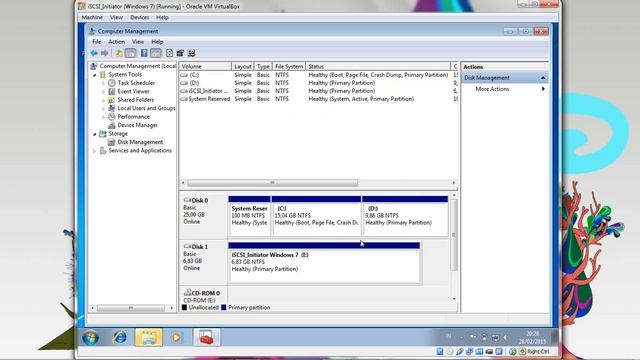Click the Forward arrow in the toolbar
The image size is (640, 360).
click(104, 53)
